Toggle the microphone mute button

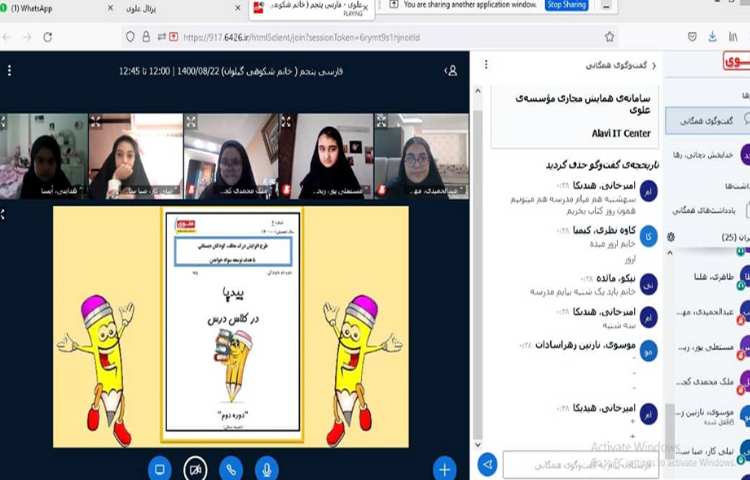point(267,469)
